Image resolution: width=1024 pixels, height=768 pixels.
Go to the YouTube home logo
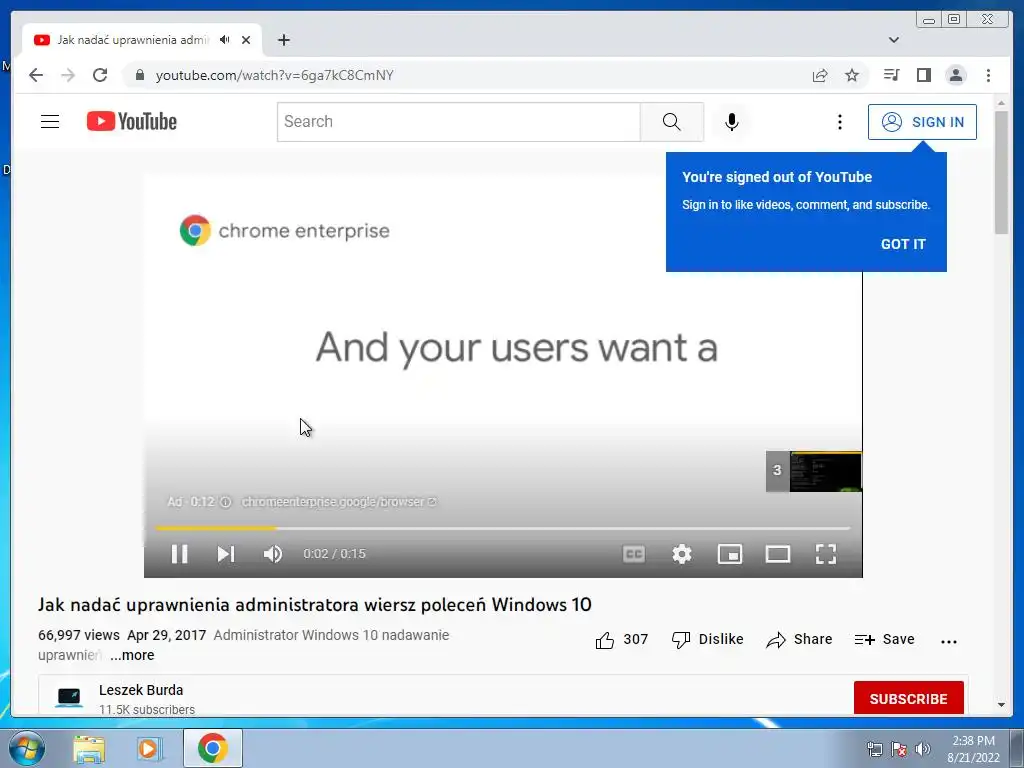(x=131, y=121)
